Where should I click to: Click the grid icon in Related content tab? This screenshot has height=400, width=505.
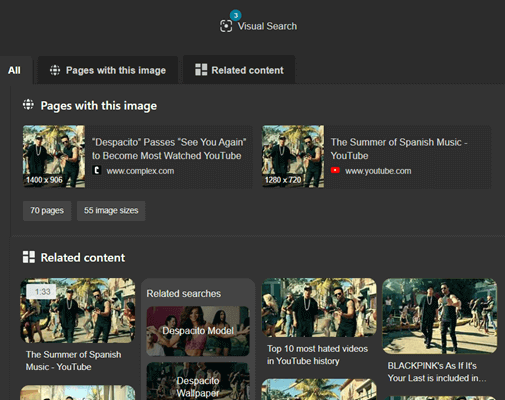tap(201, 70)
